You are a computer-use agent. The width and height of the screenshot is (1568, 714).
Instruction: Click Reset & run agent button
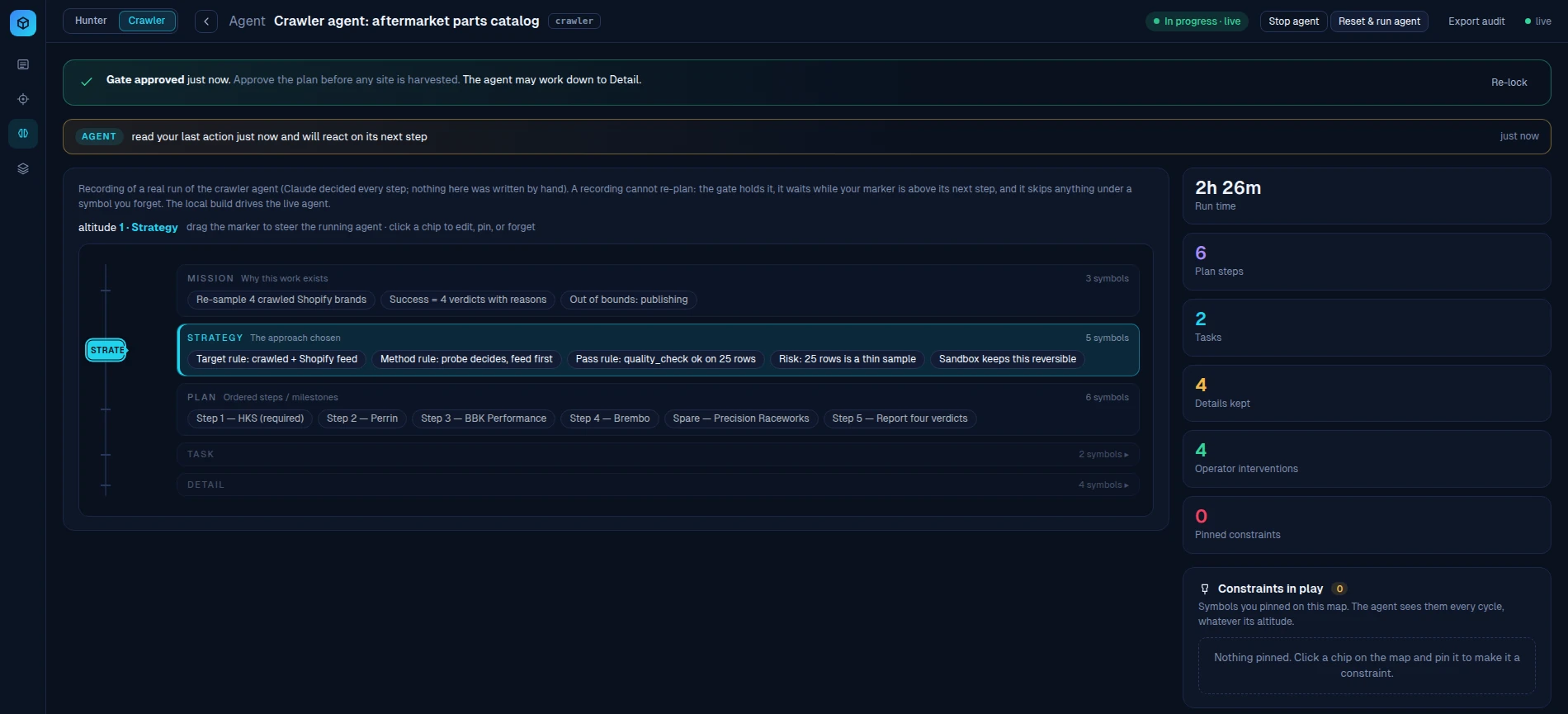(x=1379, y=21)
